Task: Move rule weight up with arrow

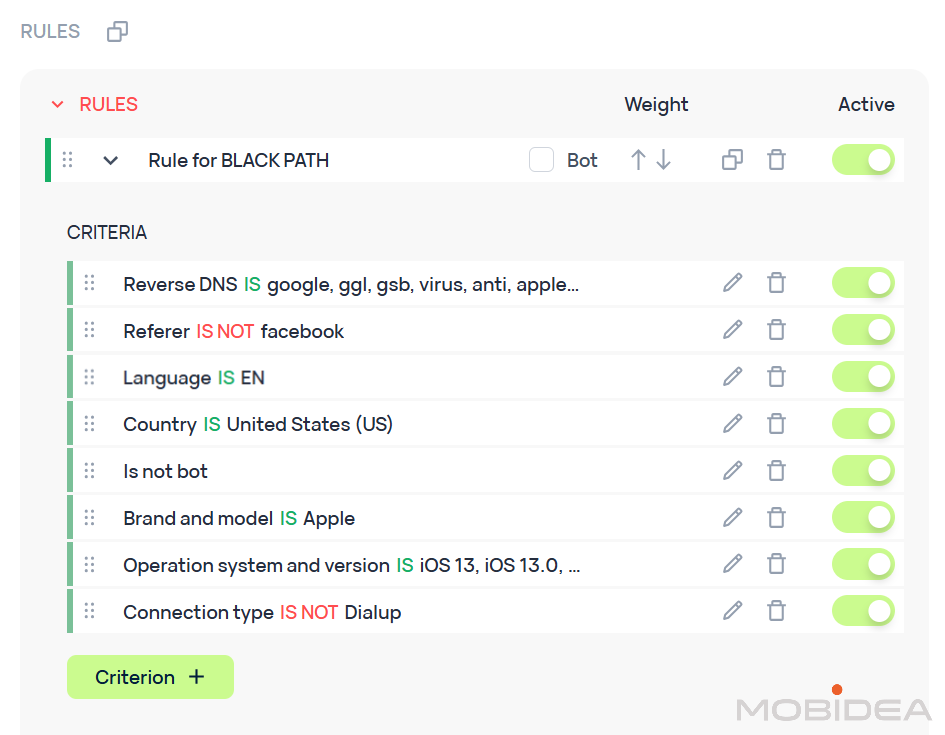Action: pos(638,160)
